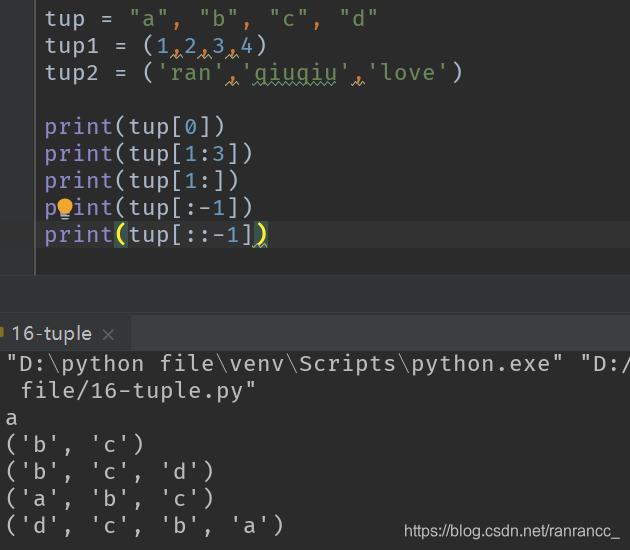Screen dimensions: 630x550
Task: Click console output ('d', 'c', 'b', 'a')
Action: coord(145,526)
